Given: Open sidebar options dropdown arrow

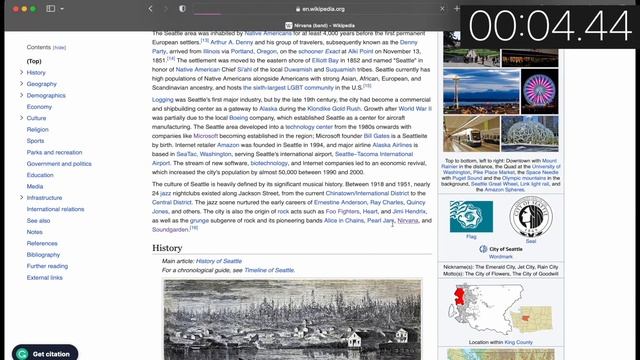Looking at the screenshot, I should tap(62, 9).
